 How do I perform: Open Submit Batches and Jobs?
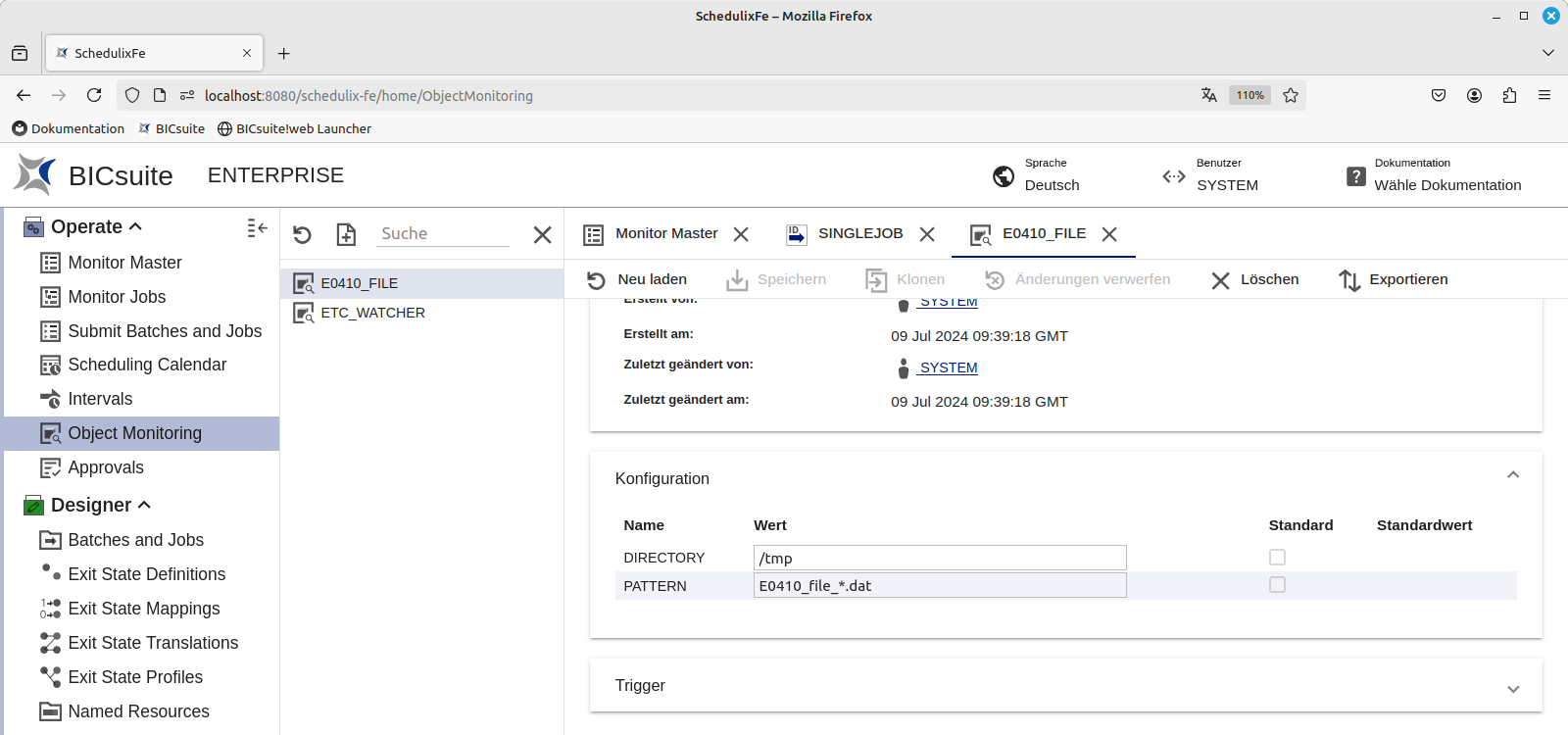[x=165, y=331]
